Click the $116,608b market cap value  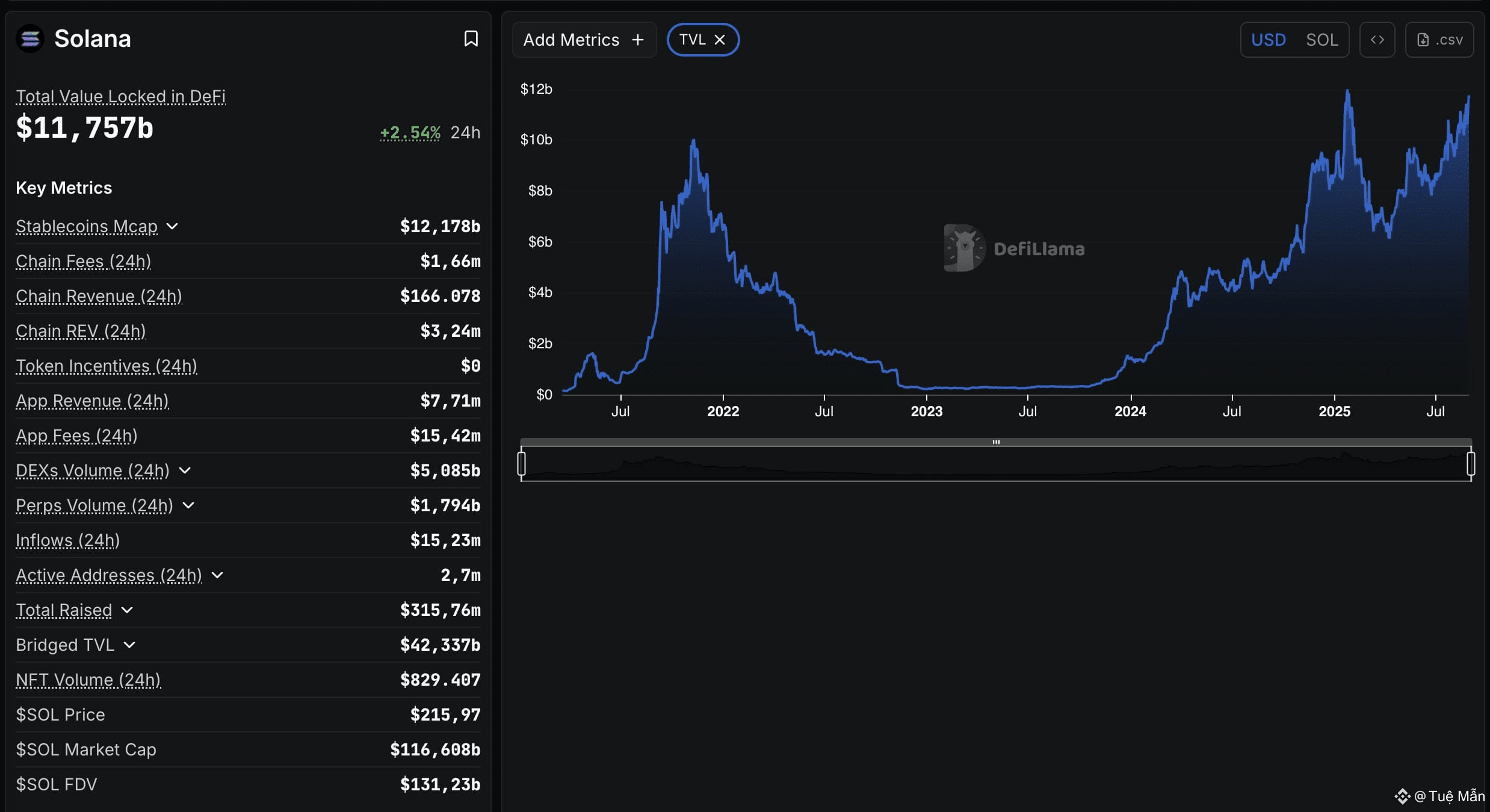click(x=435, y=749)
